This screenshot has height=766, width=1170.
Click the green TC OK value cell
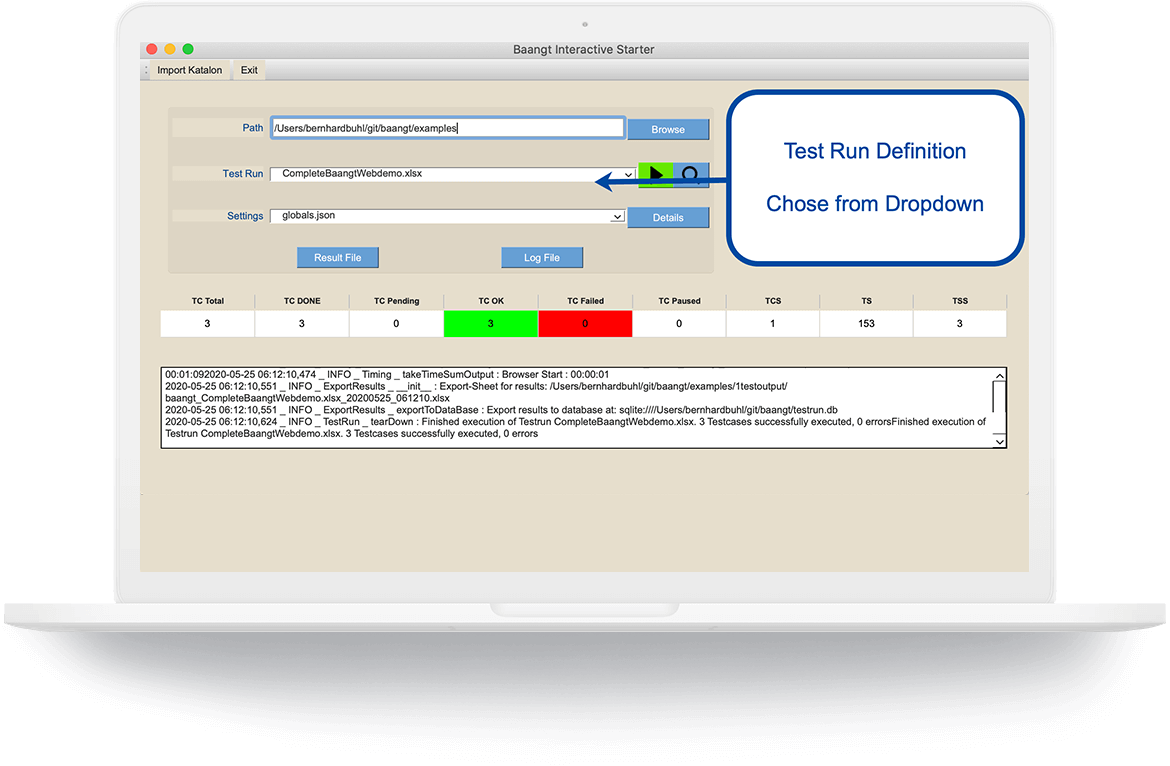pos(490,324)
